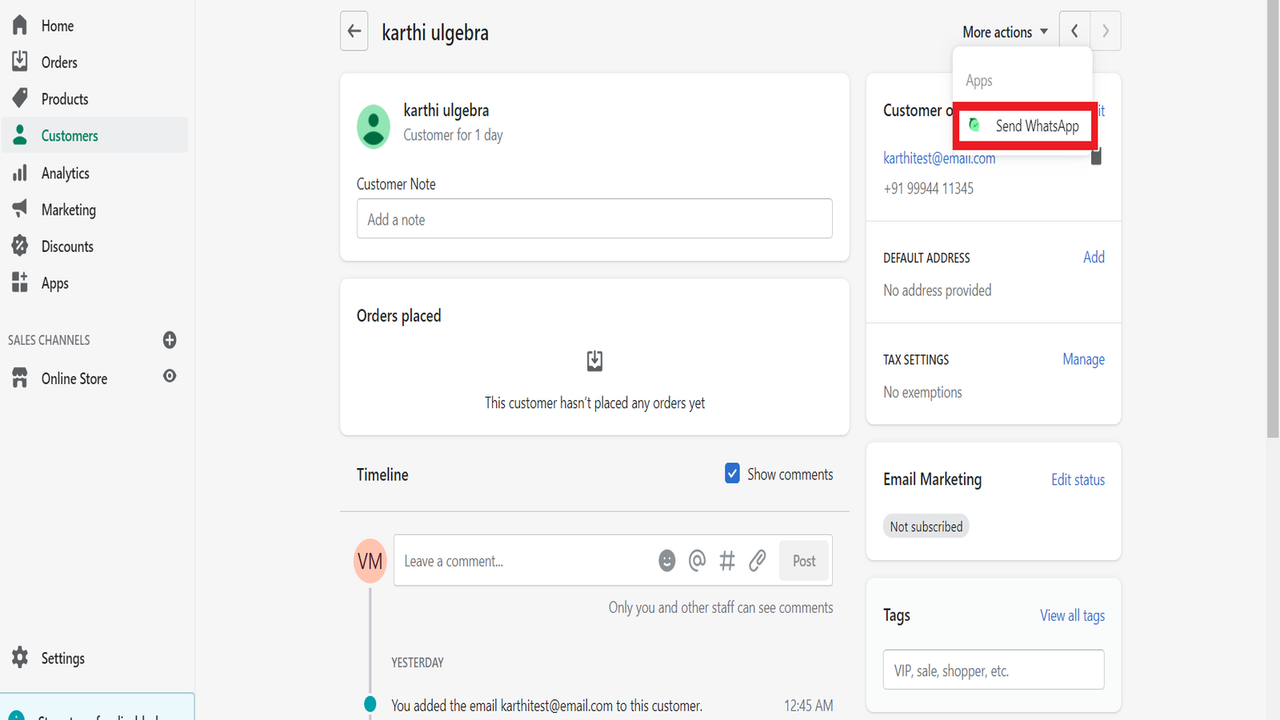View Online Store using eye icon
This screenshot has width=1280, height=720.
point(169,377)
